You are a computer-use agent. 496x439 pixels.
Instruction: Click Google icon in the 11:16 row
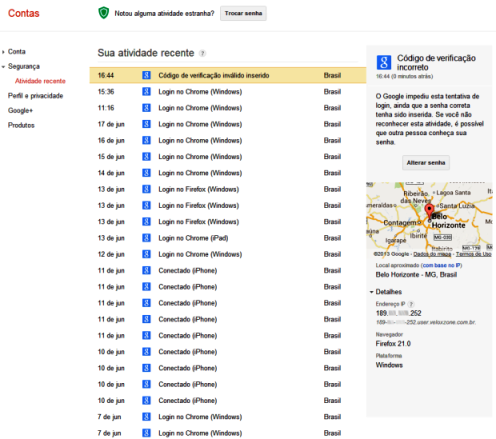tap(146, 108)
